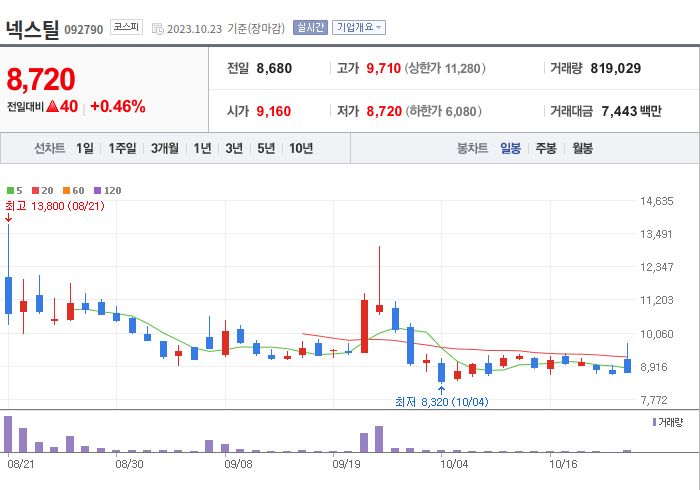
Task: Click the red down arrow under 최고 label
Action: [x=8, y=218]
